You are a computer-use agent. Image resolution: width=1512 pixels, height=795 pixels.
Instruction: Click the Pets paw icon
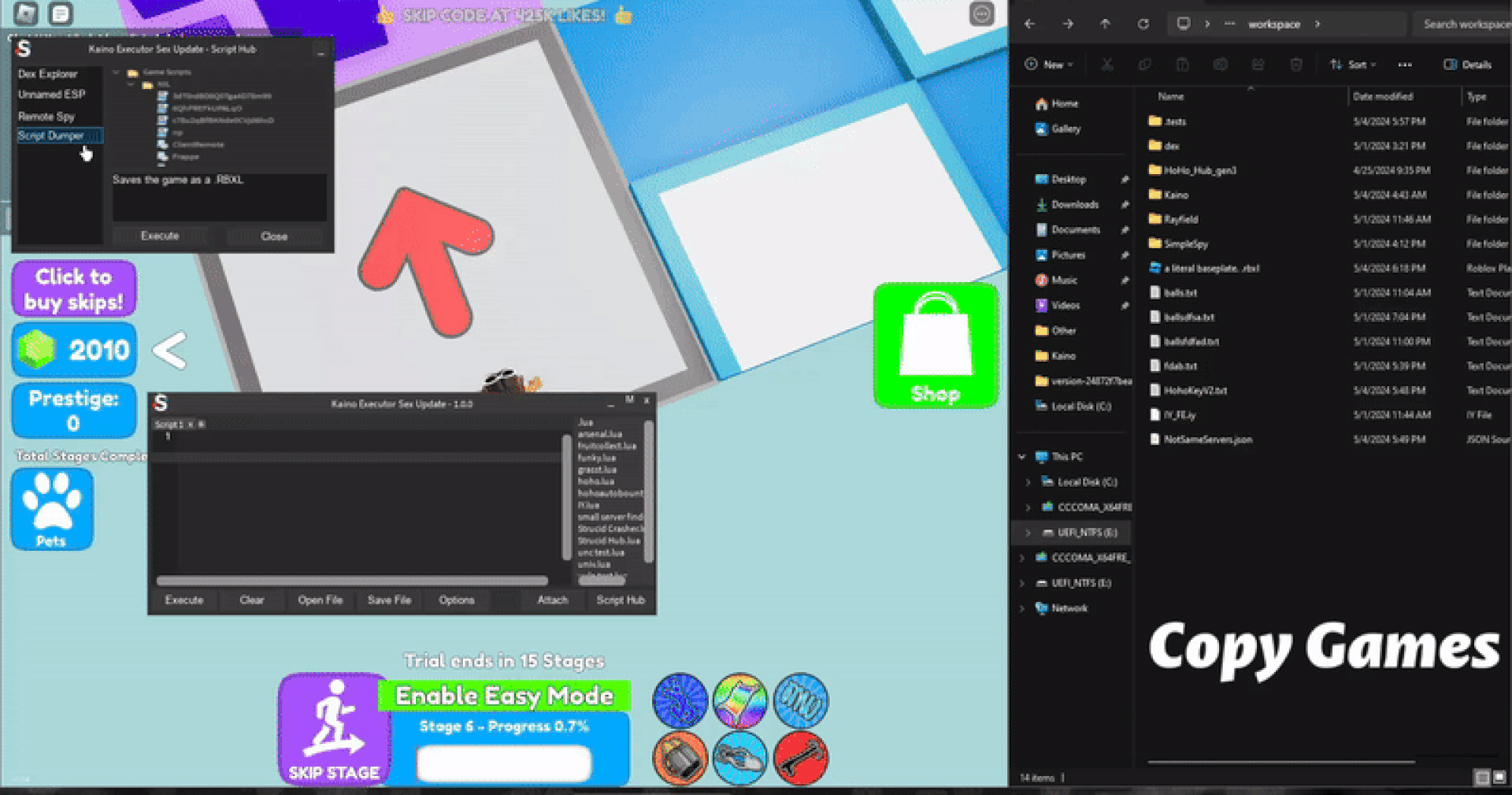[x=52, y=509]
